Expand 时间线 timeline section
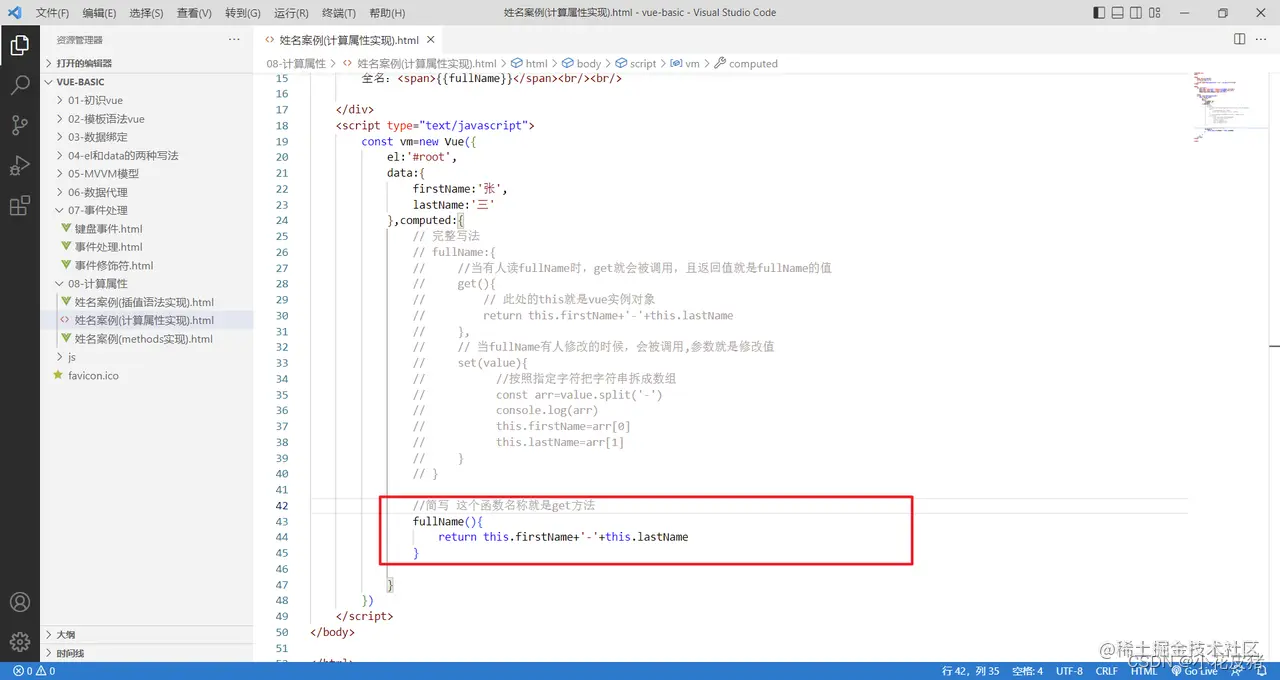 (x=146, y=653)
